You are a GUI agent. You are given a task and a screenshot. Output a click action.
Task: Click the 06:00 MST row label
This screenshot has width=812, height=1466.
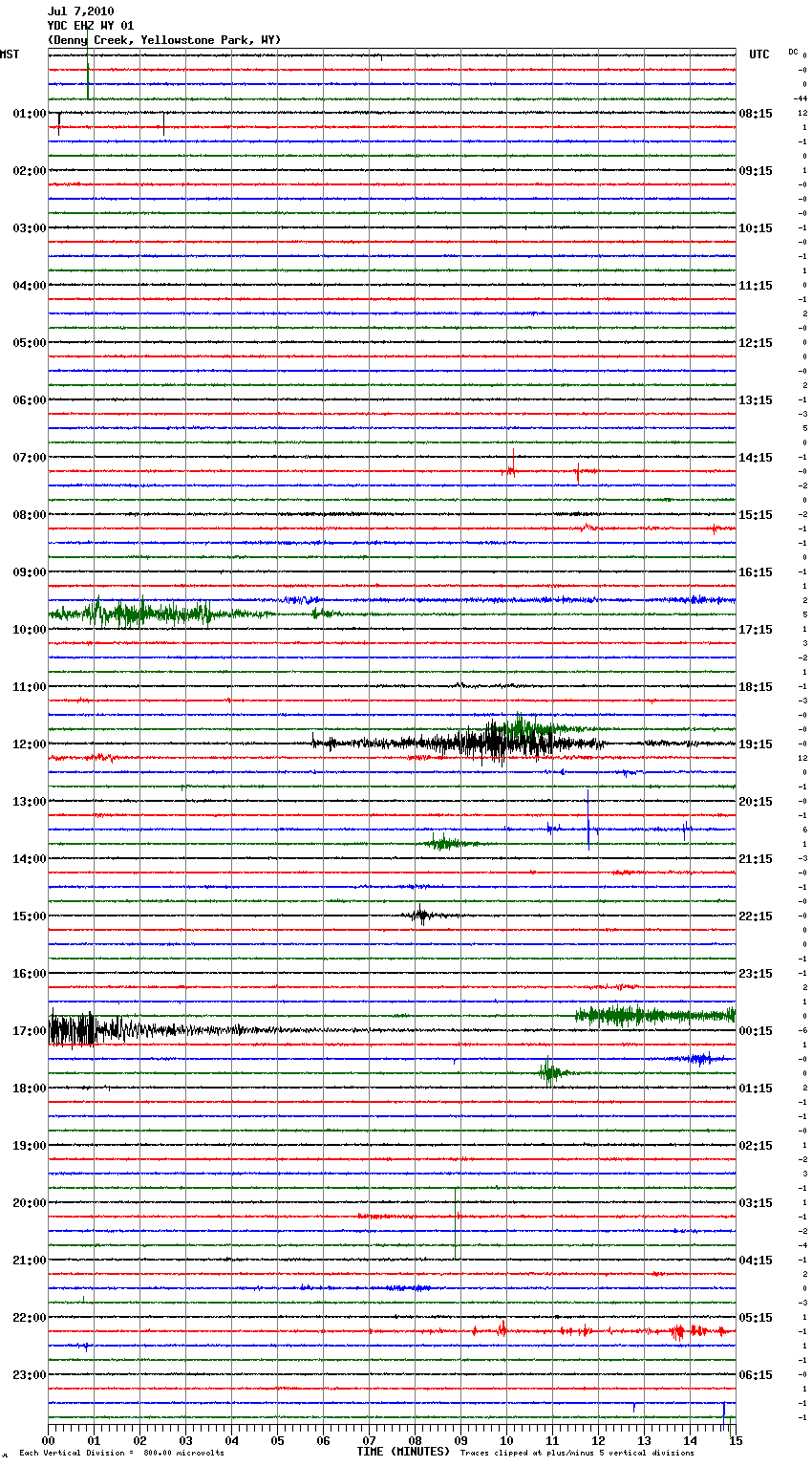click(30, 399)
